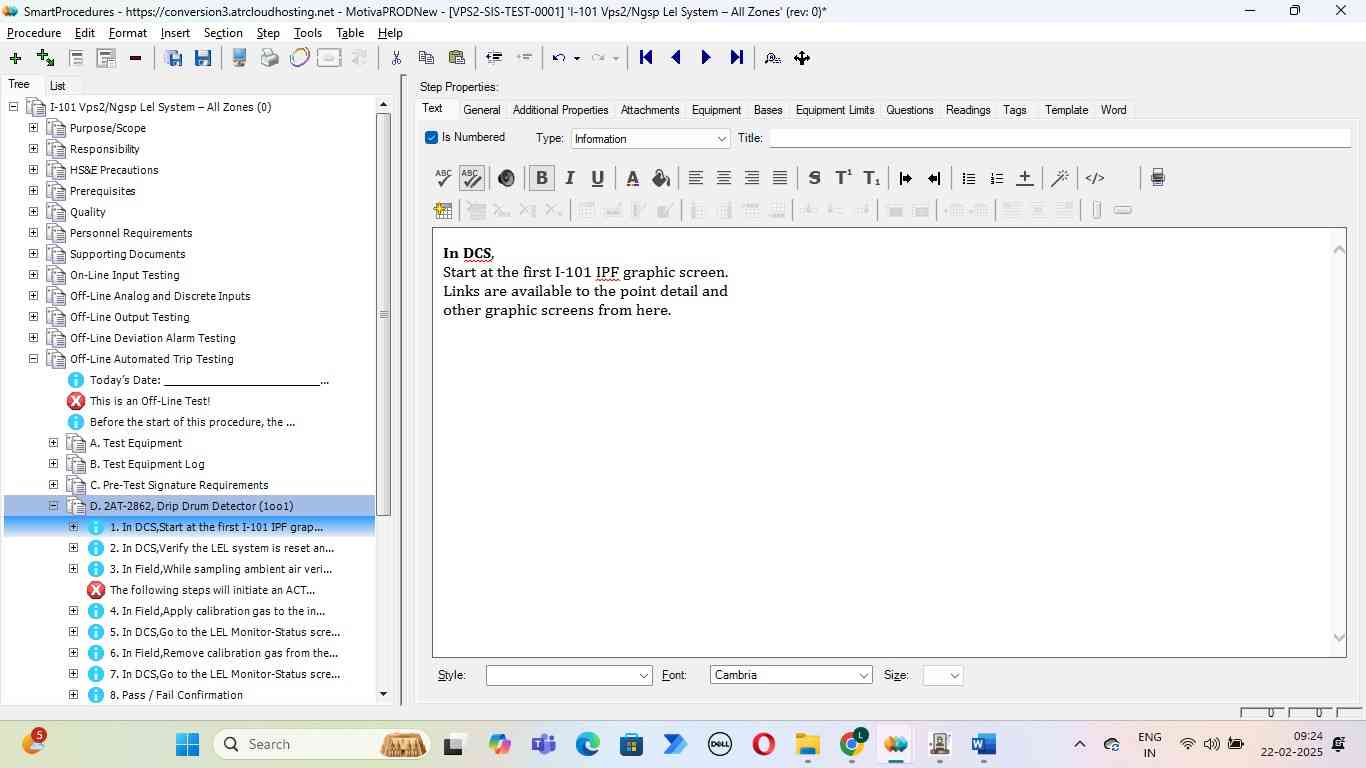
Task: Open the Font dropdown showing Cambria
Action: click(x=791, y=676)
